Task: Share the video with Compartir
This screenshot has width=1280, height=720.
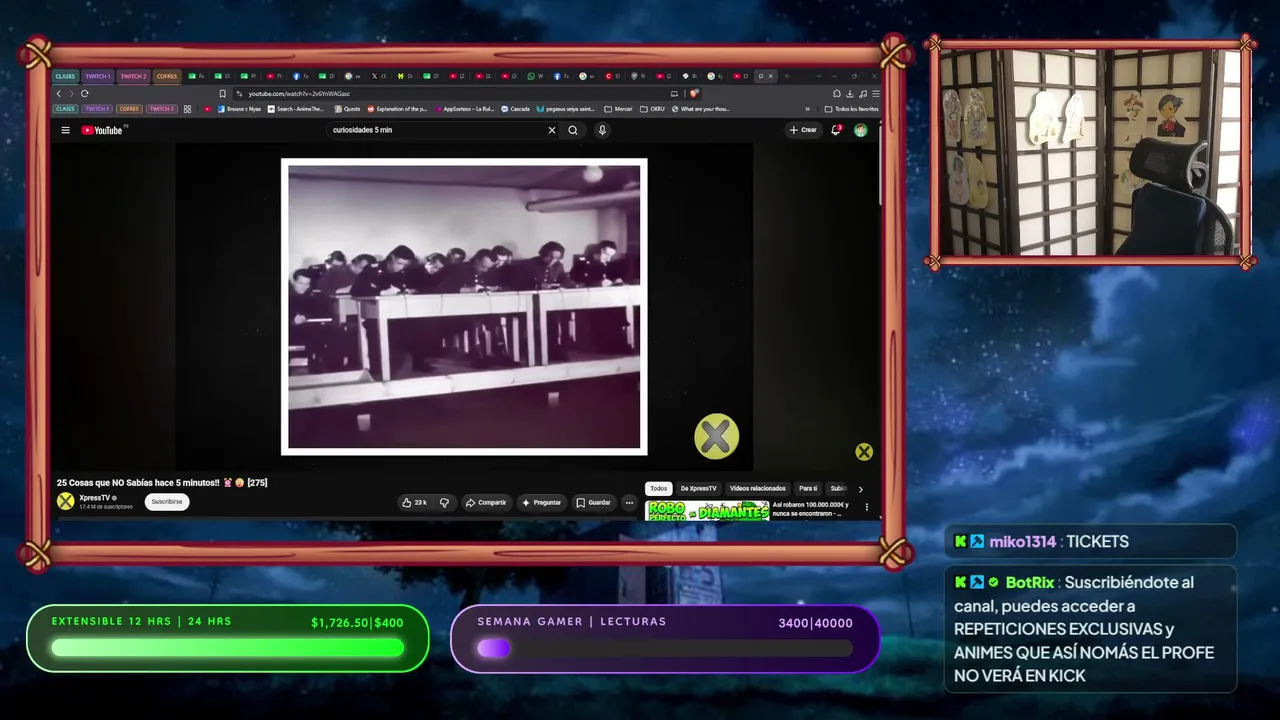Action: coord(486,502)
